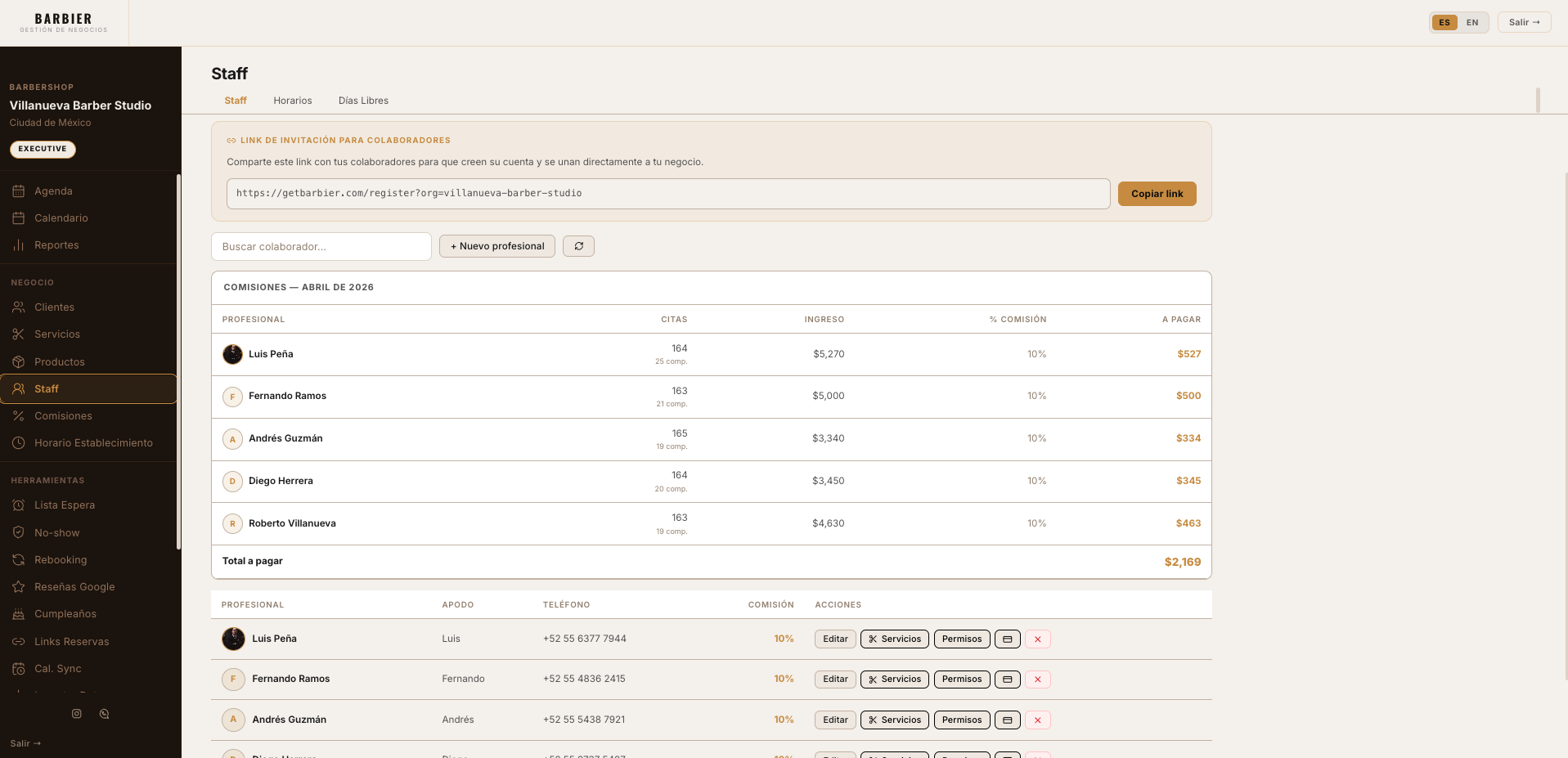Go to Lista Espera in sidebar
Image resolution: width=1568 pixels, height=758 pixels.
[x=65, y=505]
